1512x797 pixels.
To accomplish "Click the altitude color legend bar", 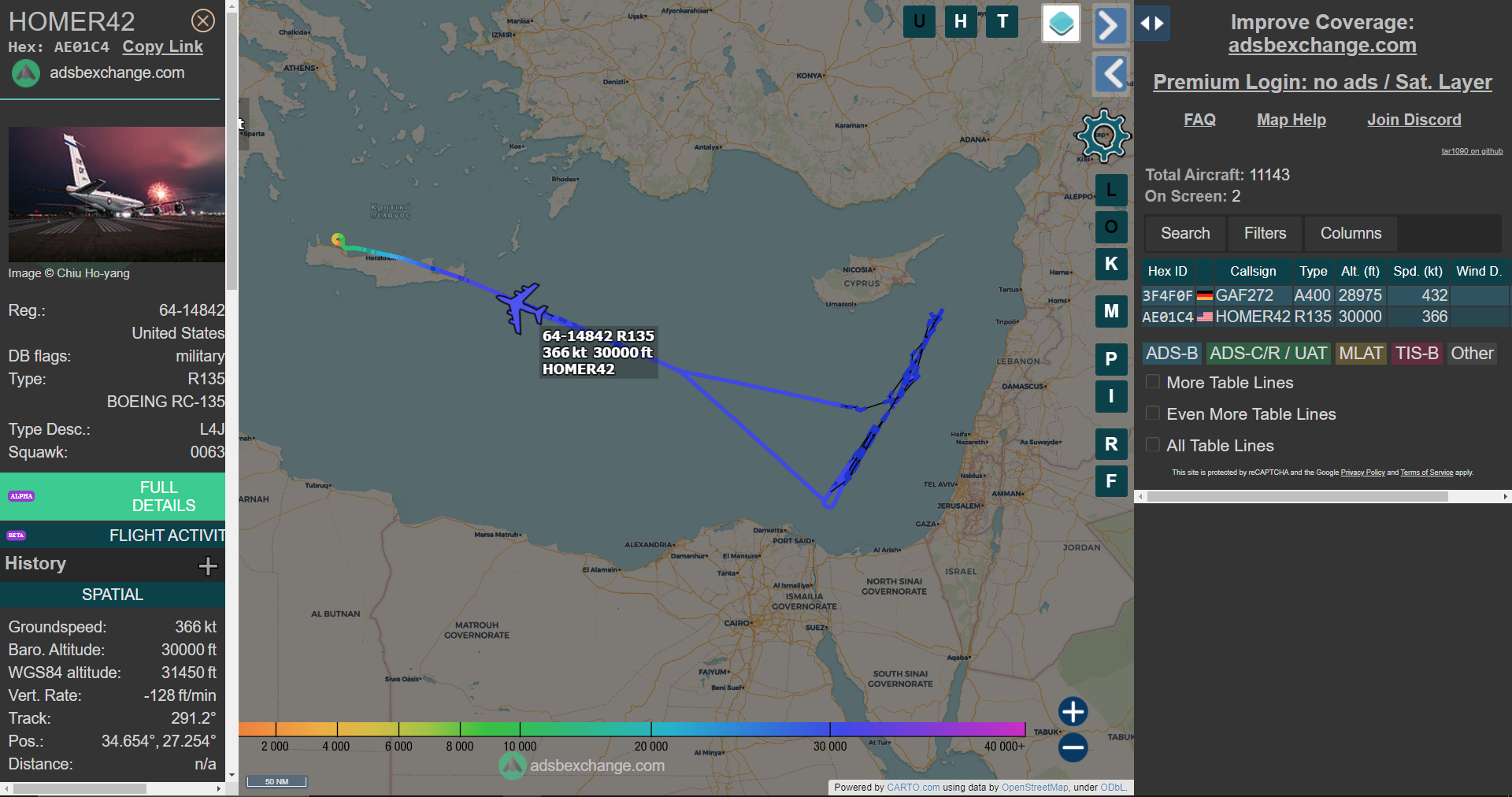I will tap(632, 729).
